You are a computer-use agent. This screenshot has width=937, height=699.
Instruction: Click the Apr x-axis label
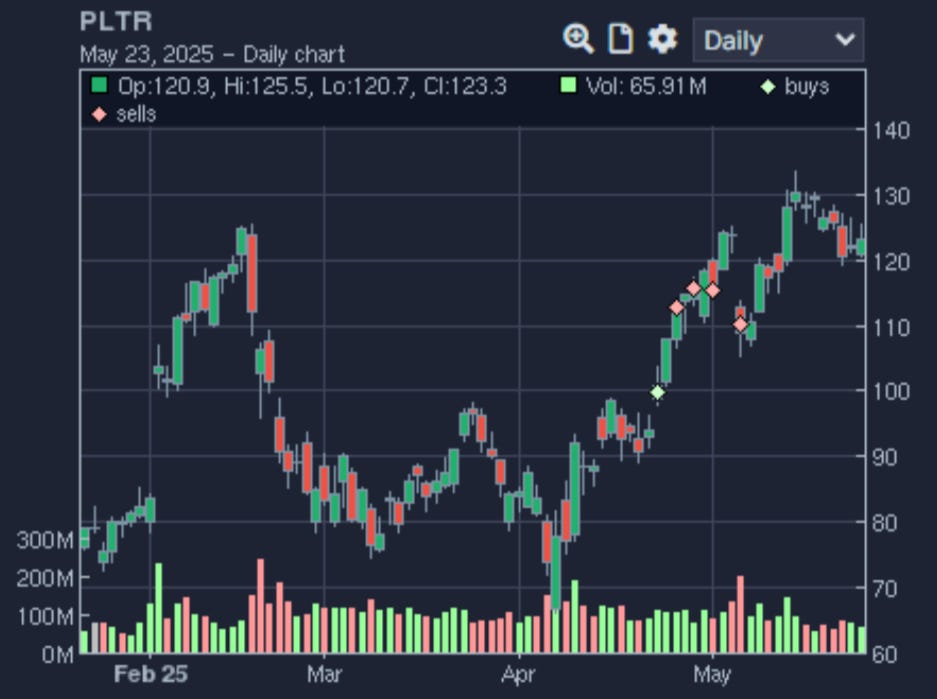[x=519, y=675]
